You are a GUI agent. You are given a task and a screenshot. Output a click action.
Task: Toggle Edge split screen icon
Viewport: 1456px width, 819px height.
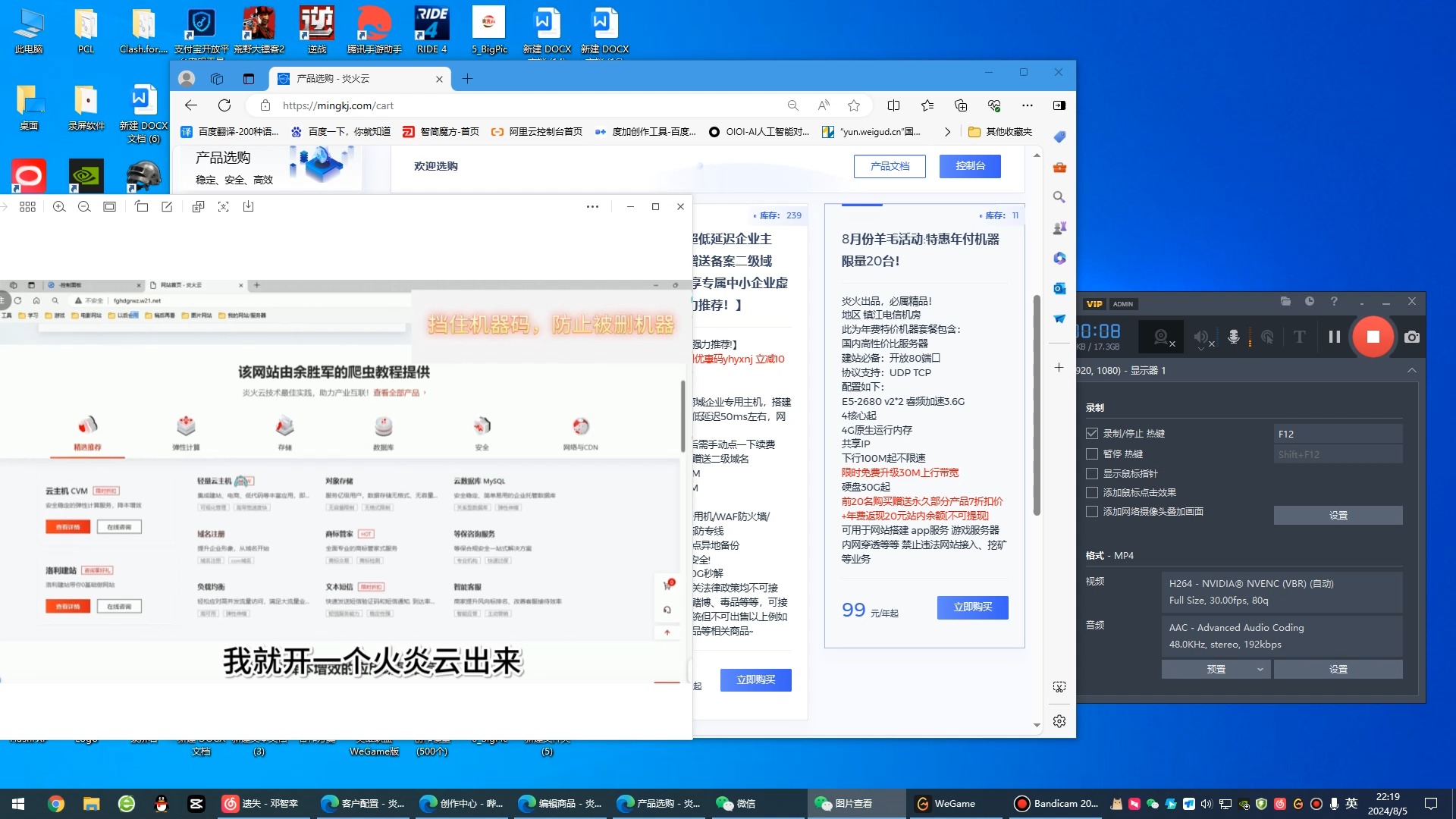tap(893, 106)
